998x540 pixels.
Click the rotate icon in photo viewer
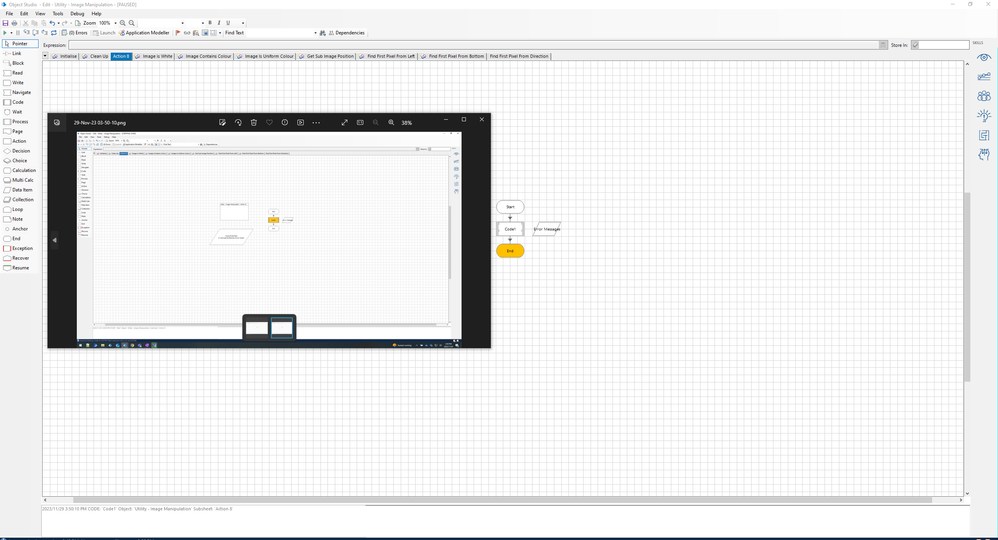pyautogui.click(x=238, y=122)
